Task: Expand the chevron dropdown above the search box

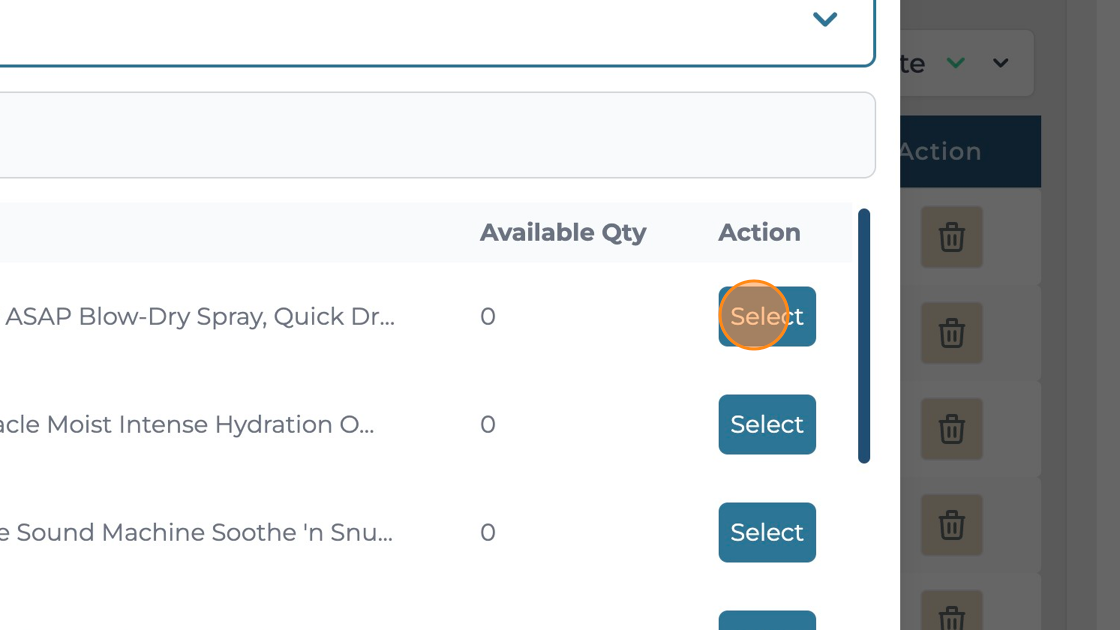Action: (824, 19)
